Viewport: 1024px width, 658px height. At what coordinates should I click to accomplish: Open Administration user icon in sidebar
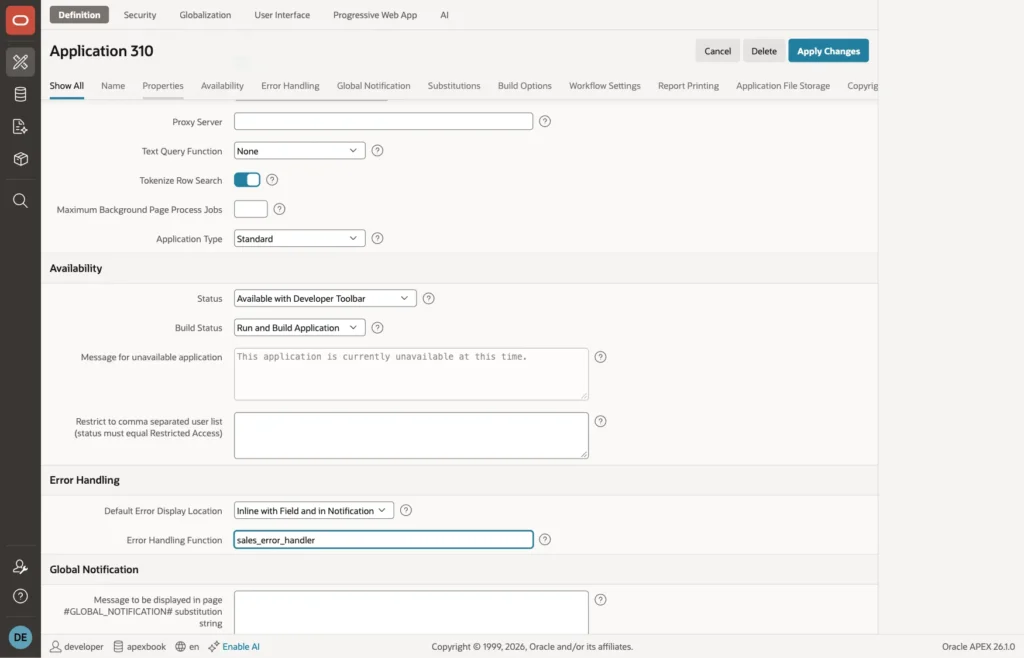point(20,567)
